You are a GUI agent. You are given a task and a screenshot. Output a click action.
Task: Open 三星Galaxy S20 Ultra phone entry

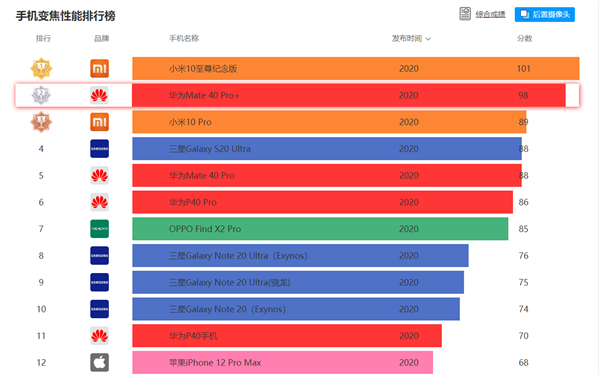210,149
